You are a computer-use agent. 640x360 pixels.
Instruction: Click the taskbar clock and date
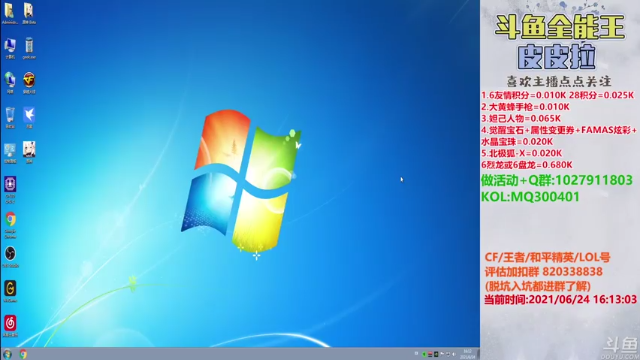tap(468, 354)
